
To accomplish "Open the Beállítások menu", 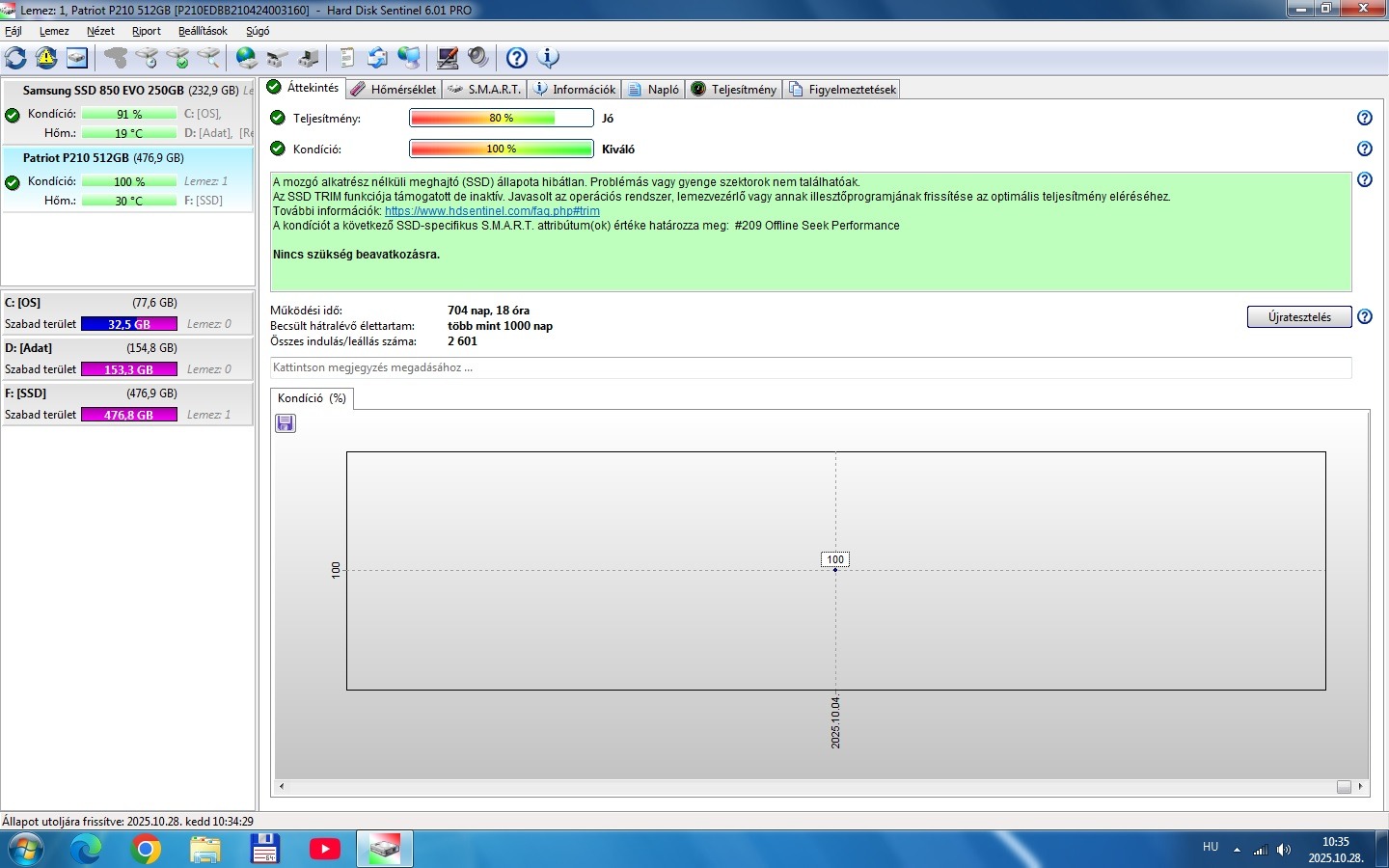I will [203, 31].
